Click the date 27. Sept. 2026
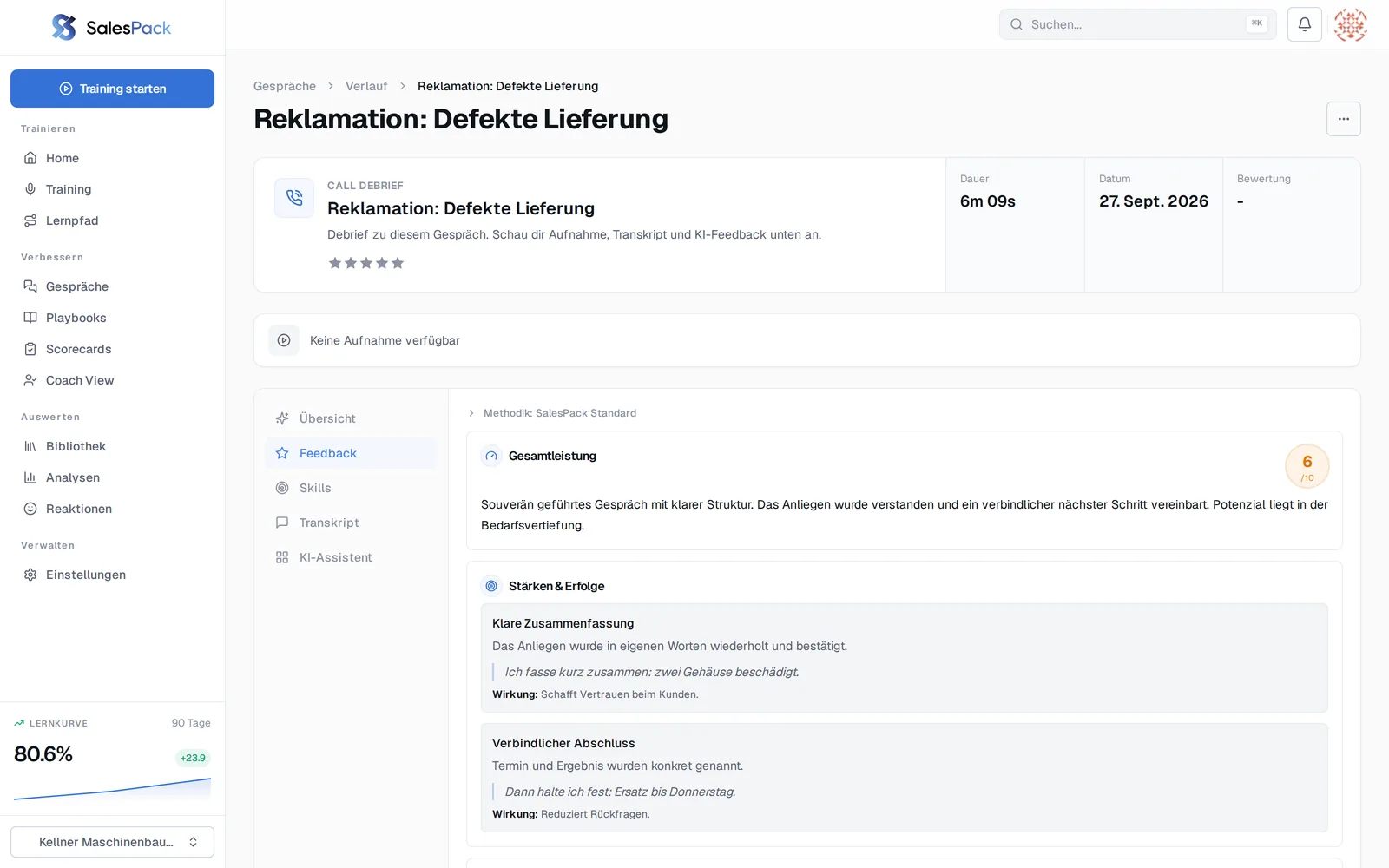Viewport: 1389px width, 868px height. click(1154, 201)
